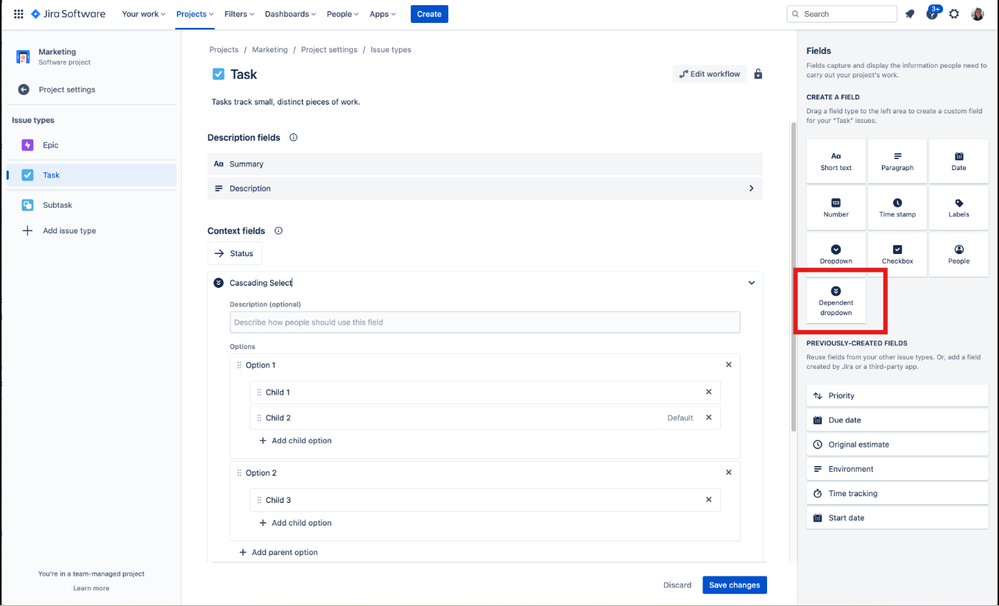Select the Number field type
The width and height of the screenshot is (999, 606).
(x=836, y=208)
